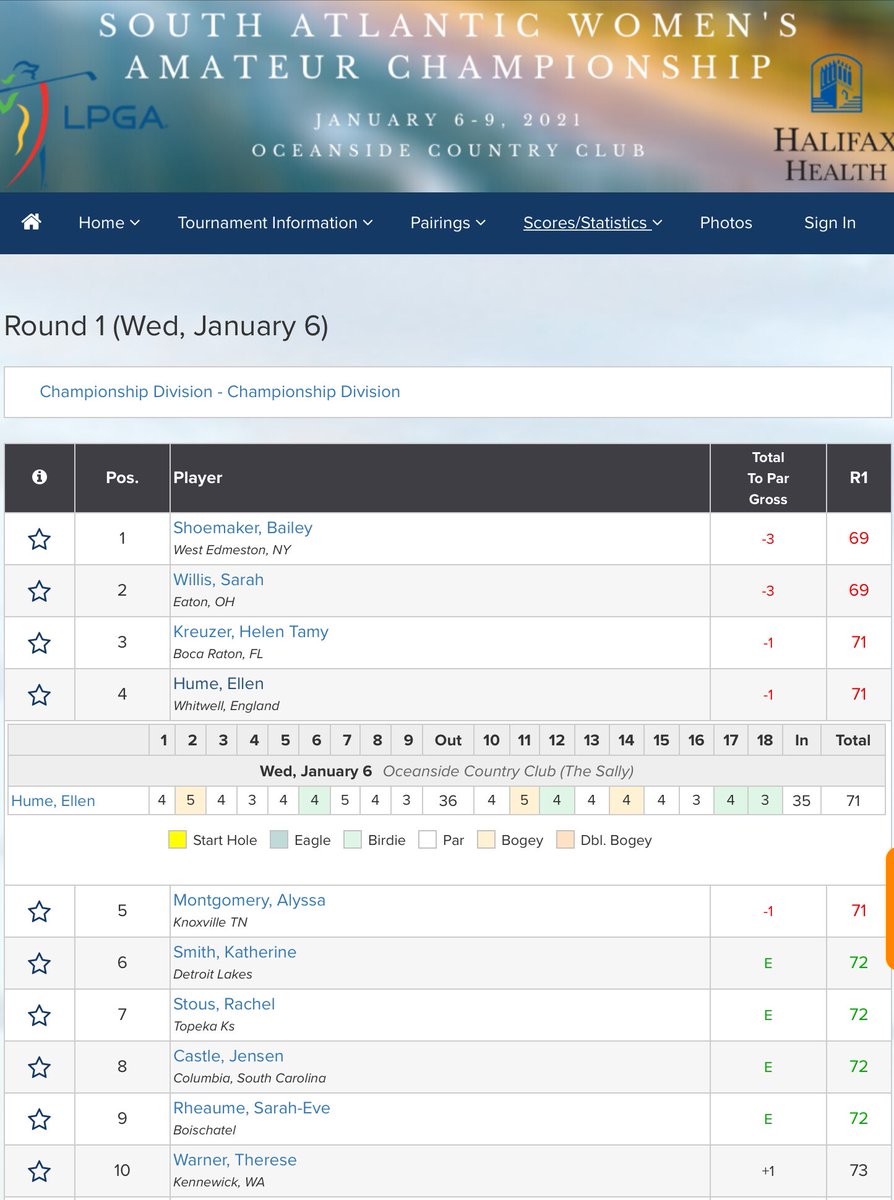Open Stous, Rachel scorecard

pyautogui.click(x=224, y=1003)
